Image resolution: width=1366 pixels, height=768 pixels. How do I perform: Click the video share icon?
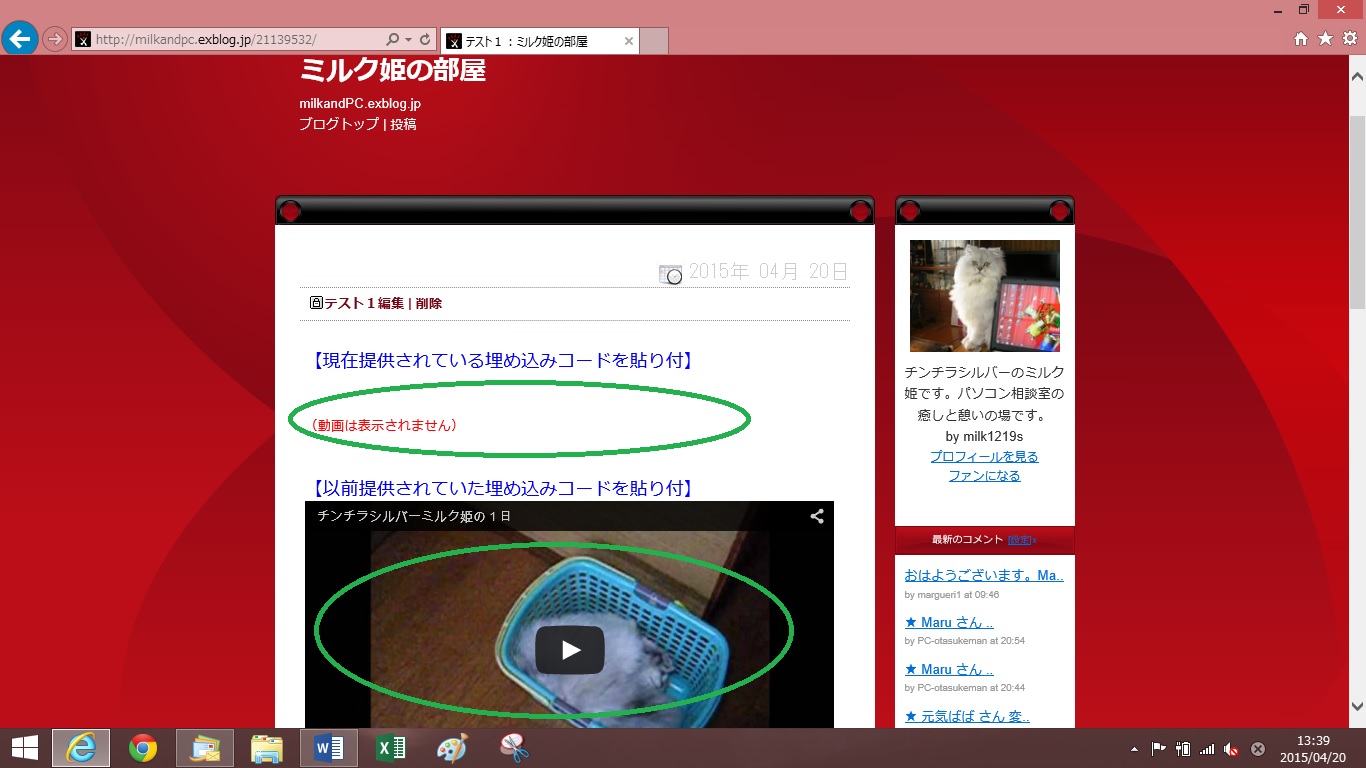coord(817,516)
